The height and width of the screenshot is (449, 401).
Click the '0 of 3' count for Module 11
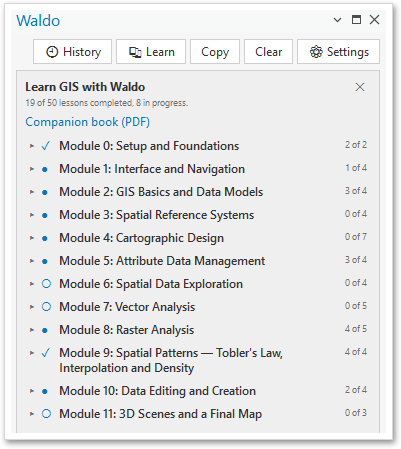(356, 413)
